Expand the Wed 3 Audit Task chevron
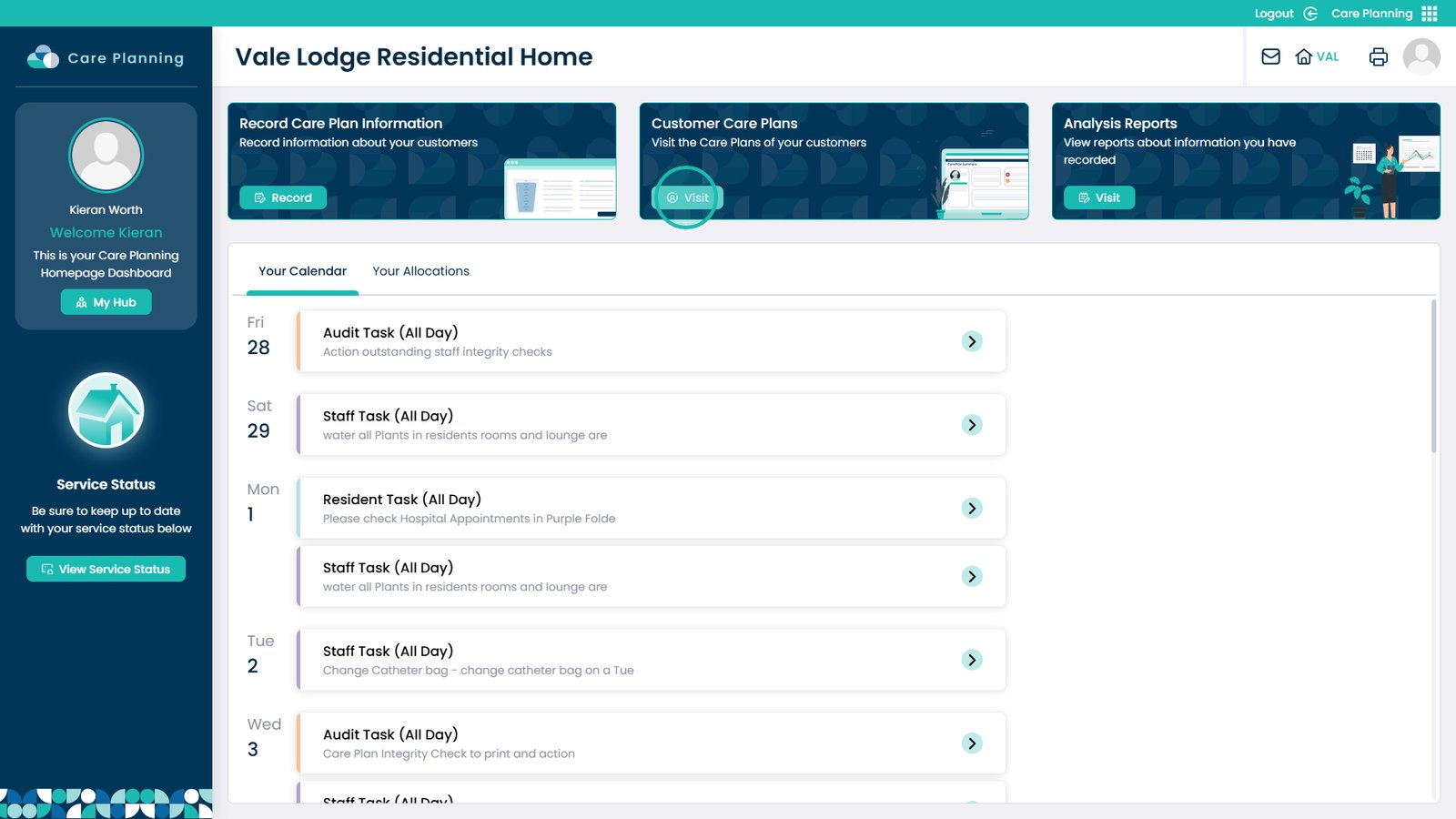The width and height of the screenshot is (1456, 819). (x=972, y=743)
